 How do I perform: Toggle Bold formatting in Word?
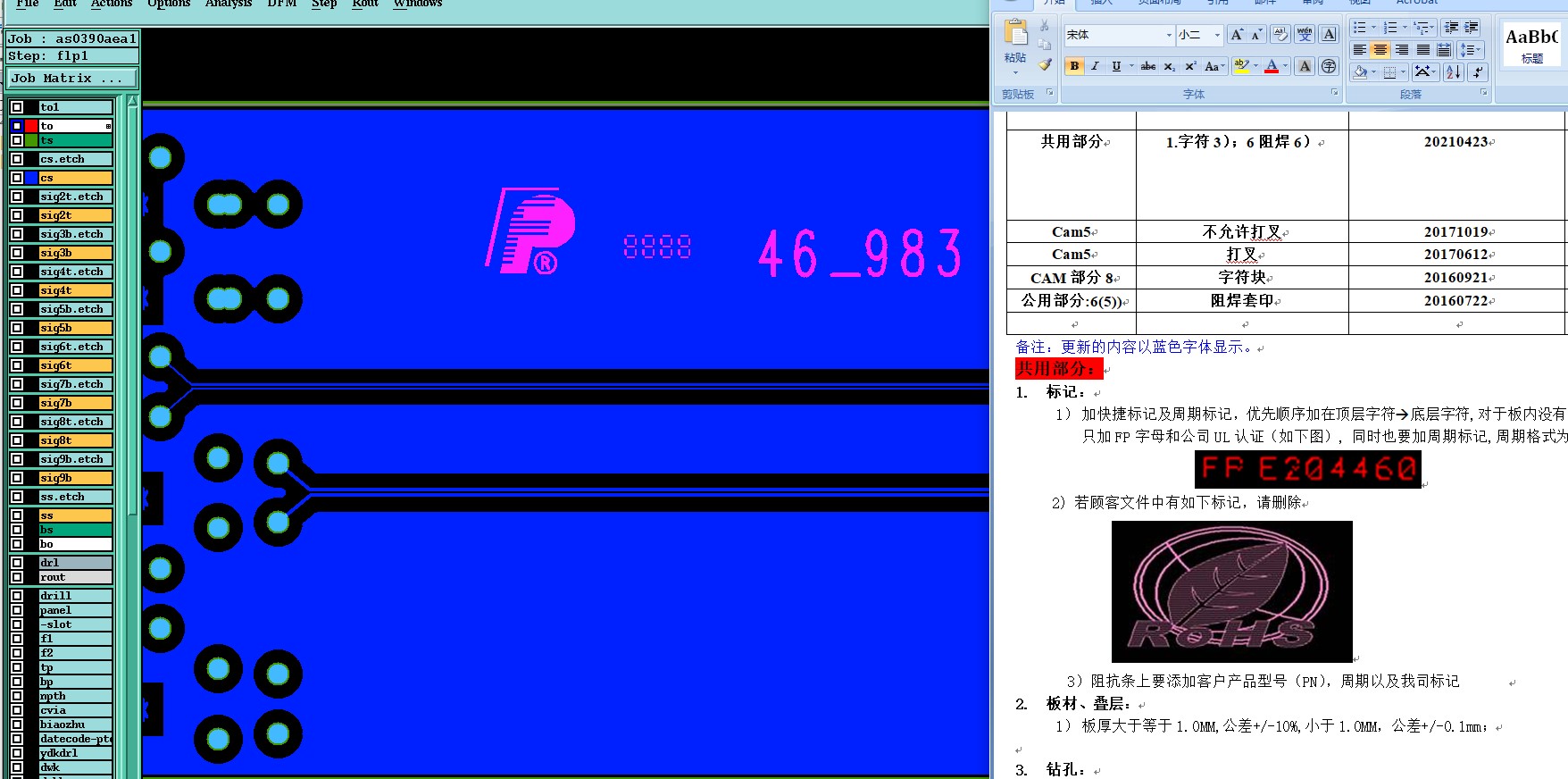click(x=1074, y=66)
